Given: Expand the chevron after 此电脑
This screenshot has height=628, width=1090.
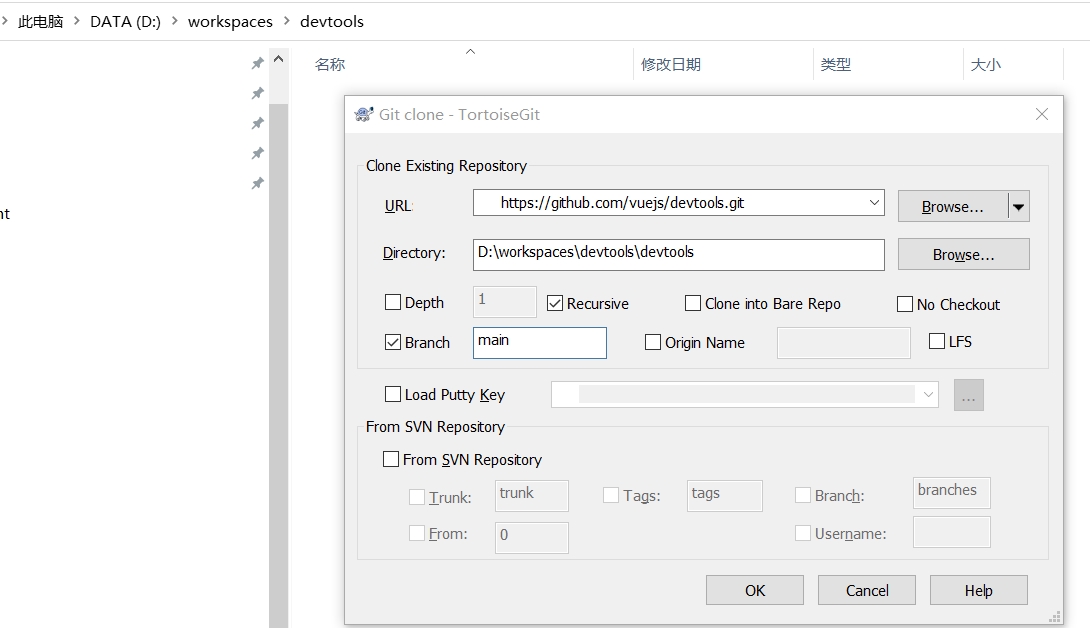Looking at the screenshot, I should click(77, 22).
